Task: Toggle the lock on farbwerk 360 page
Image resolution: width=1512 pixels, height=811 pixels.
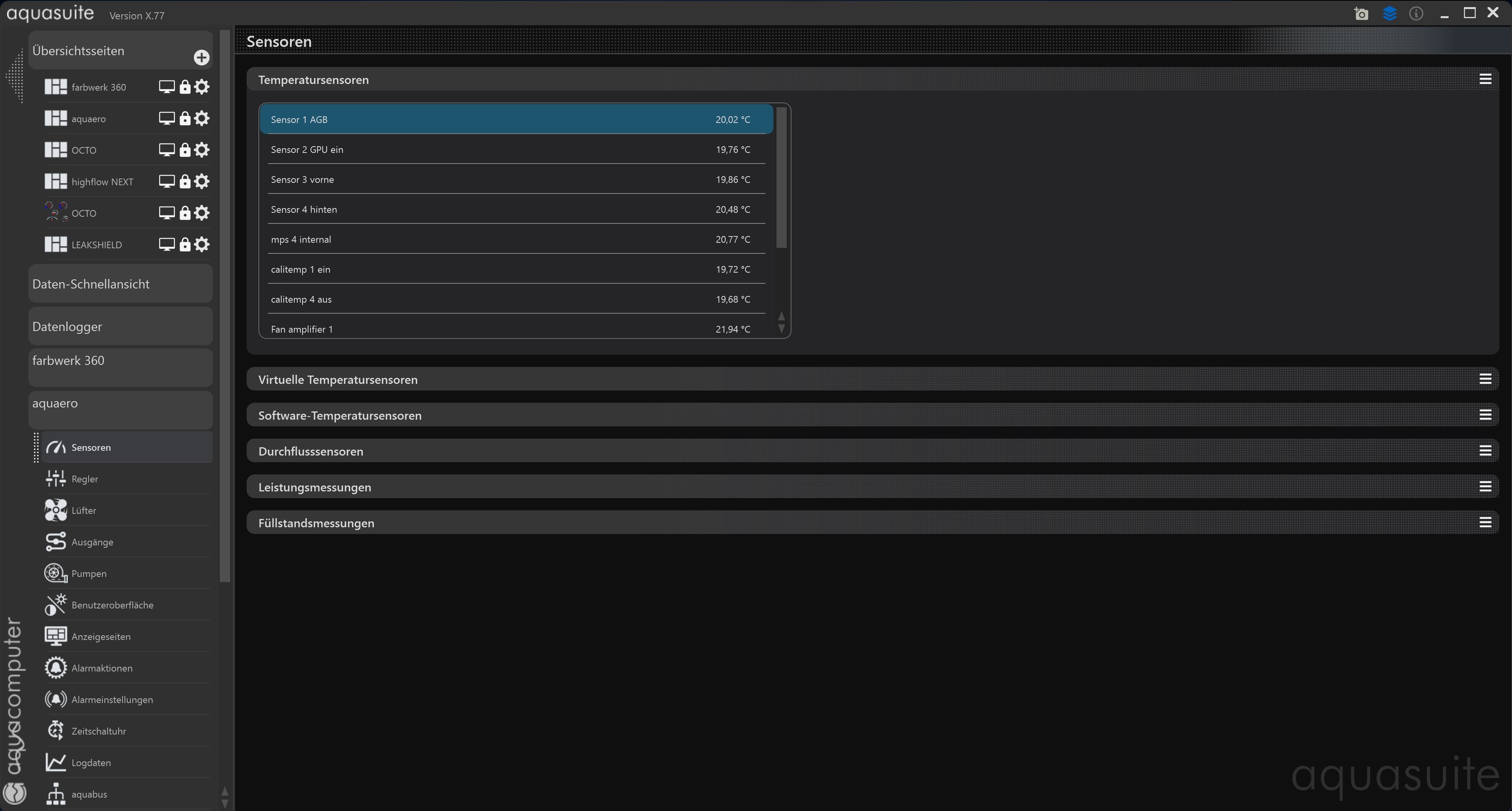Action: pyautogui.click(x=185, y=87)
